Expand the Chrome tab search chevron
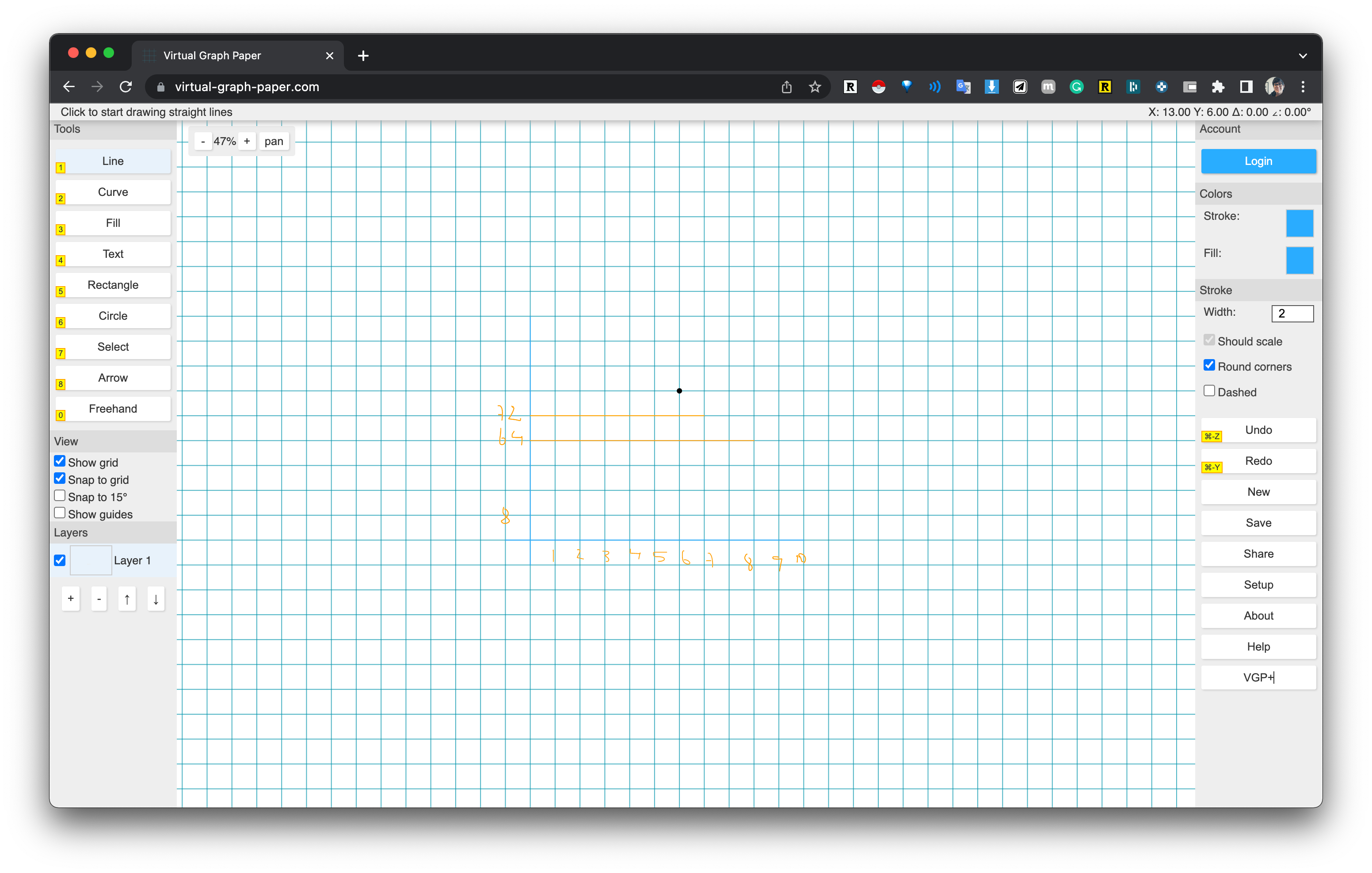 click(1303, 56)
